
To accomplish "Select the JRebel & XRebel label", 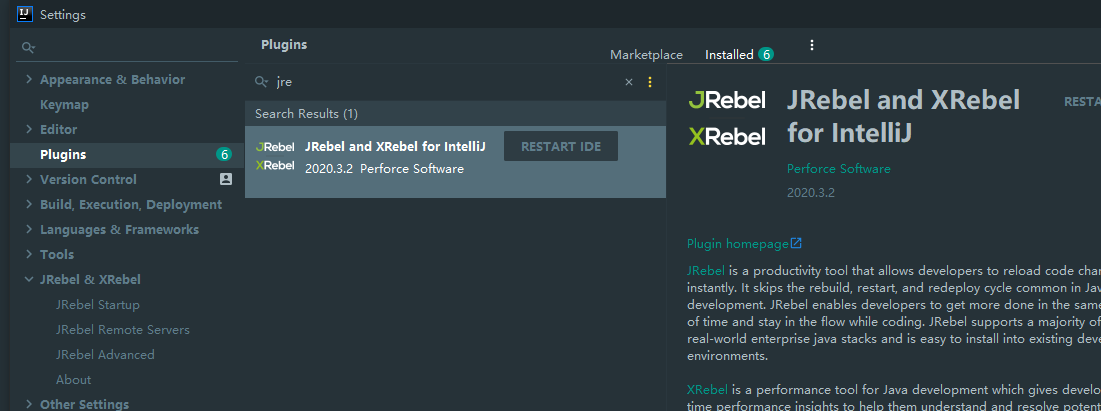I will click(x=90, y=280).
